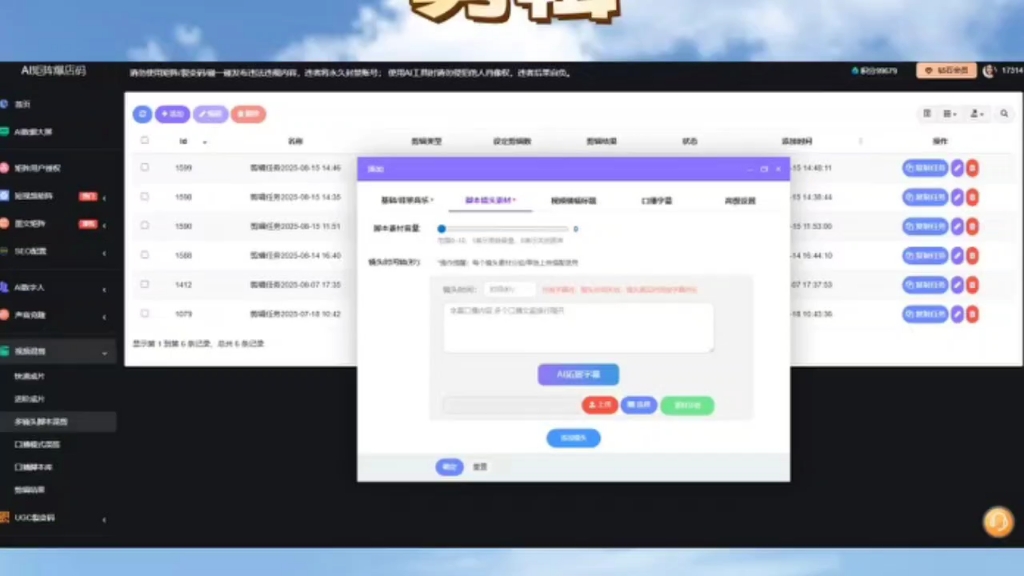The height and width of the screenshot is (576, 1024).
Task: Delete task 1079 using its trash icon
Action: point(972,314)
